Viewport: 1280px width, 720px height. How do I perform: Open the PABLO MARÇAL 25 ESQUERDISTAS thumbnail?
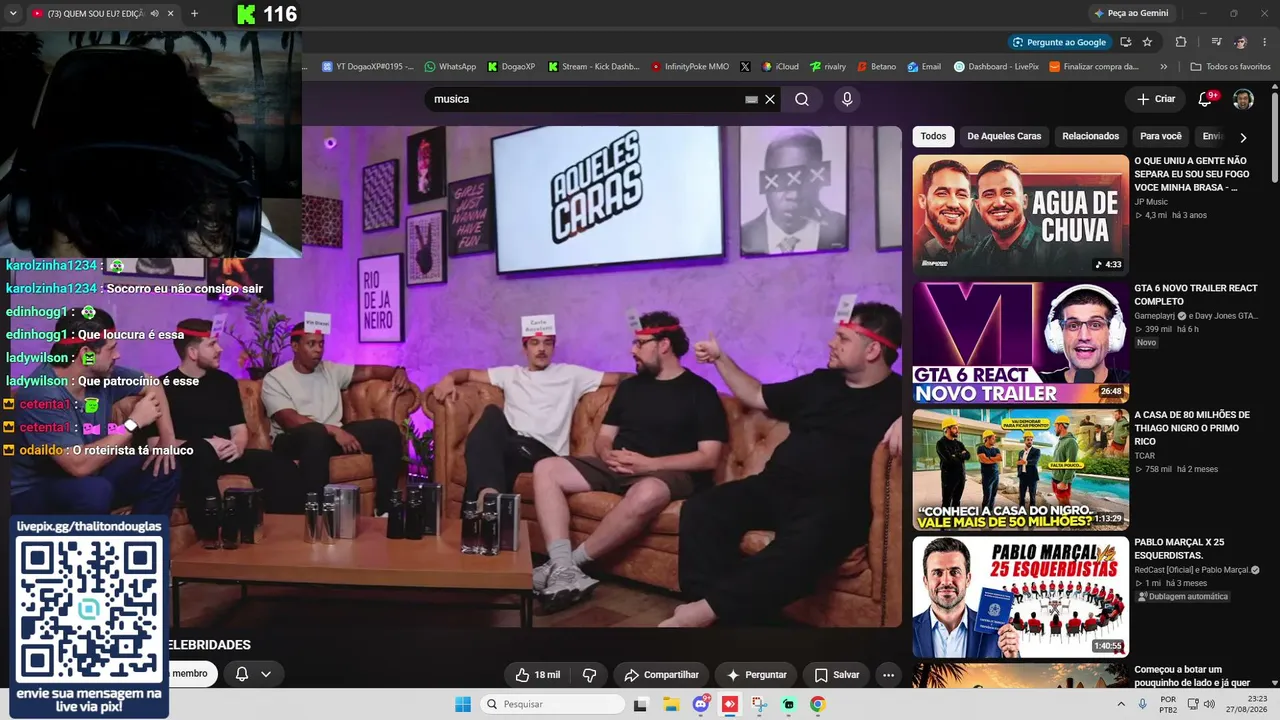(x=1020, y=597)
